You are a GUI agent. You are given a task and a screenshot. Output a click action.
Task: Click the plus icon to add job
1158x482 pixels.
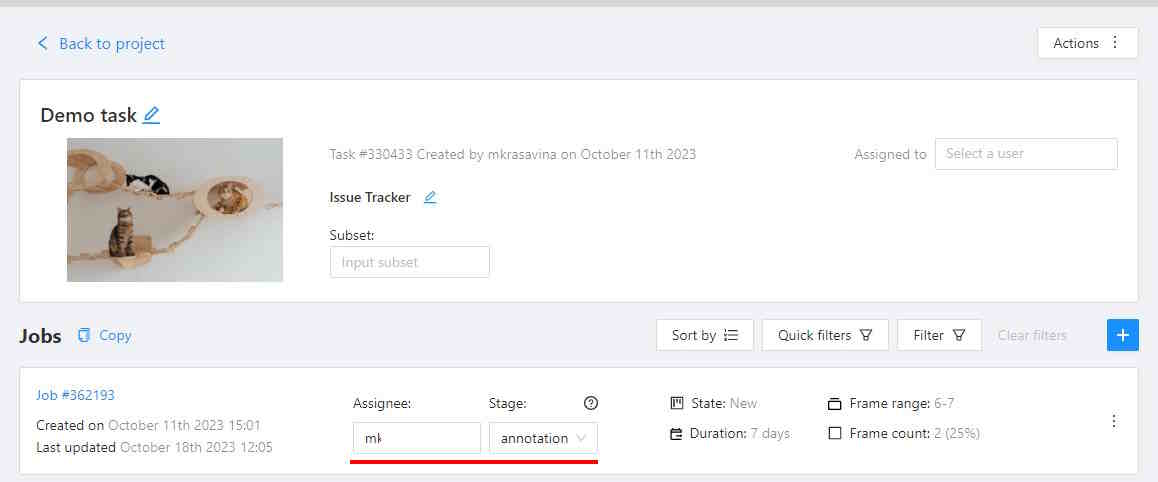(x=1122, y=335)
